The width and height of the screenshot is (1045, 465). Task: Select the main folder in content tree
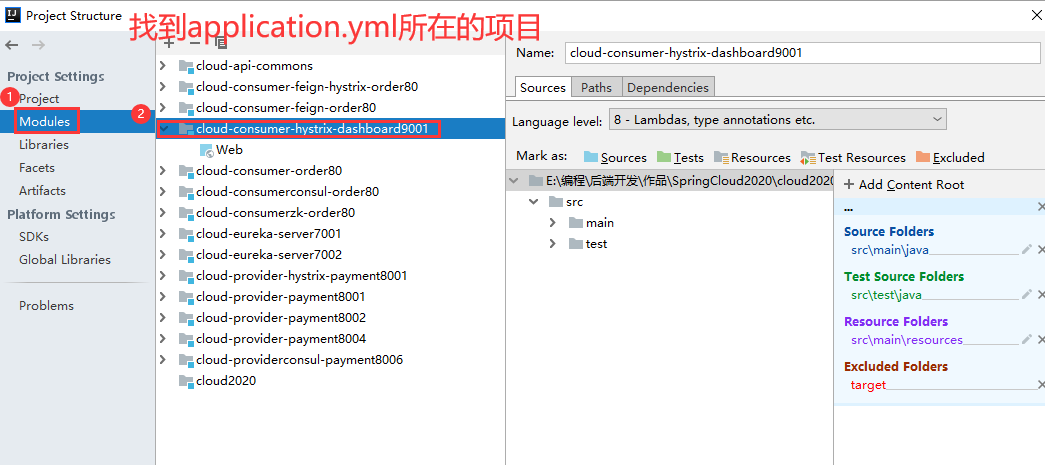592,223
